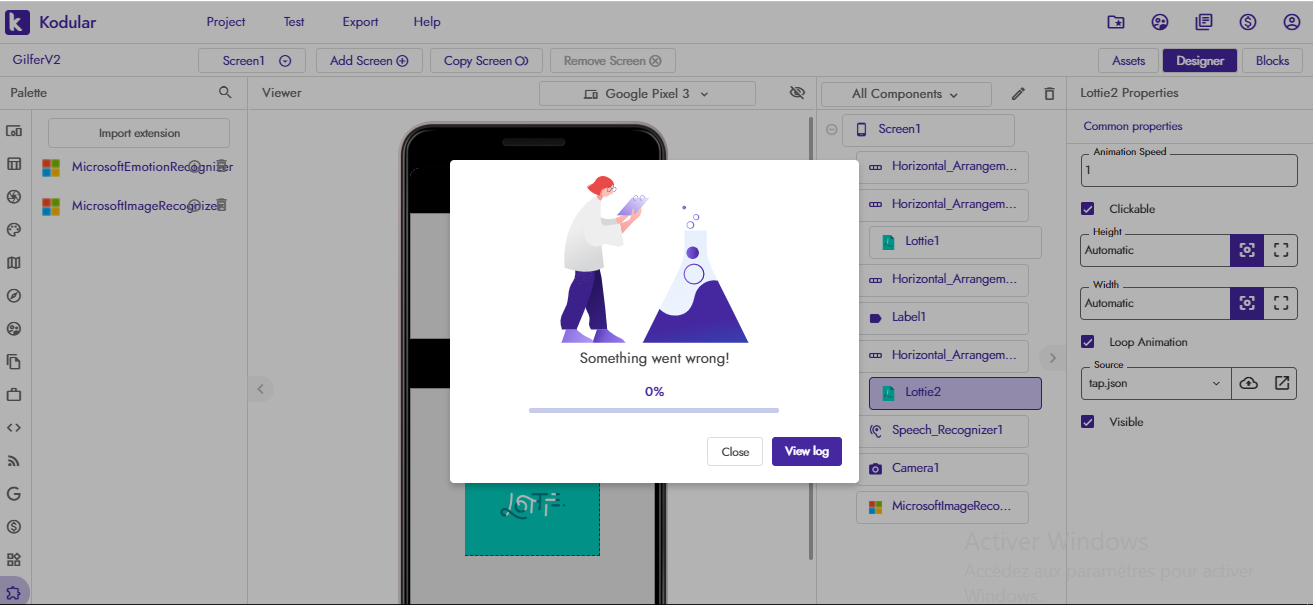
Task: Open the monetization dollar icon in header
Action: (x=1248, y=22)
